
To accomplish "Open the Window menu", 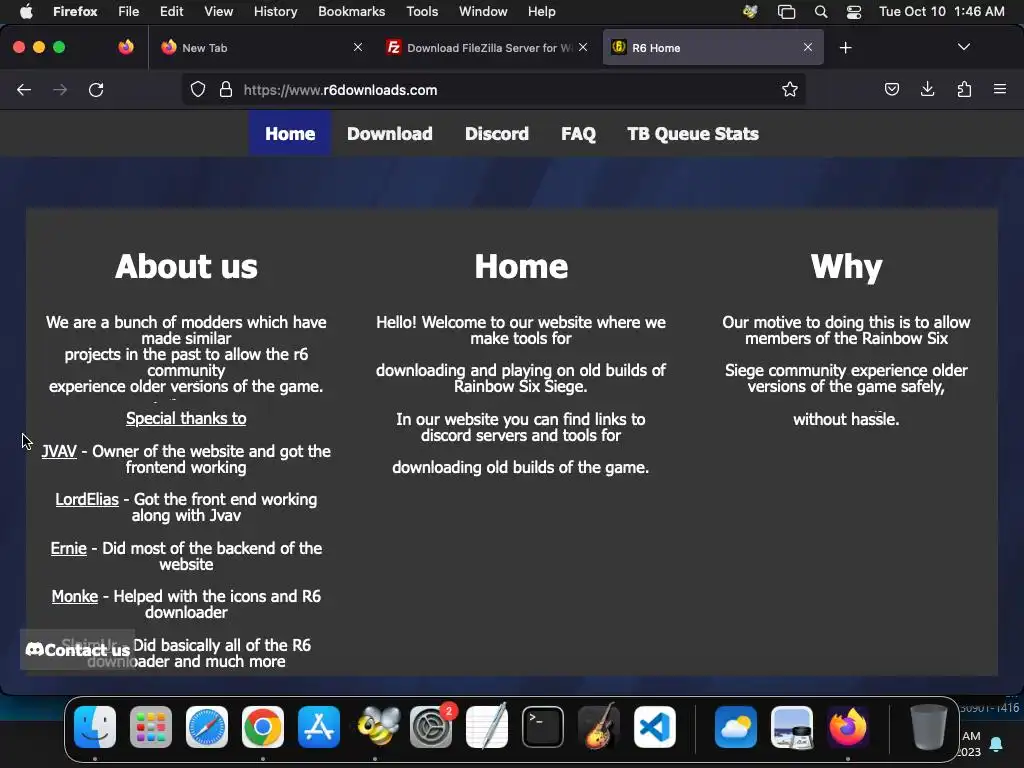I will coord(483,11).
